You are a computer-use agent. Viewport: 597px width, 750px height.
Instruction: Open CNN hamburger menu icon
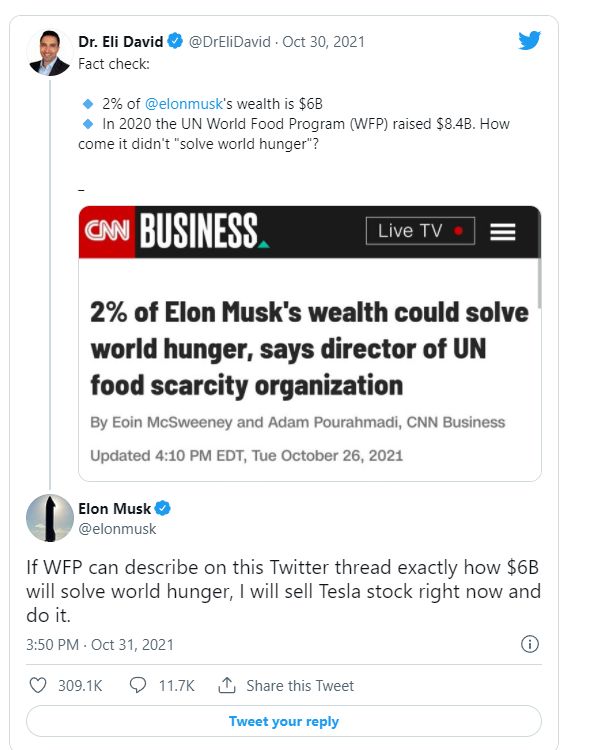503,232
